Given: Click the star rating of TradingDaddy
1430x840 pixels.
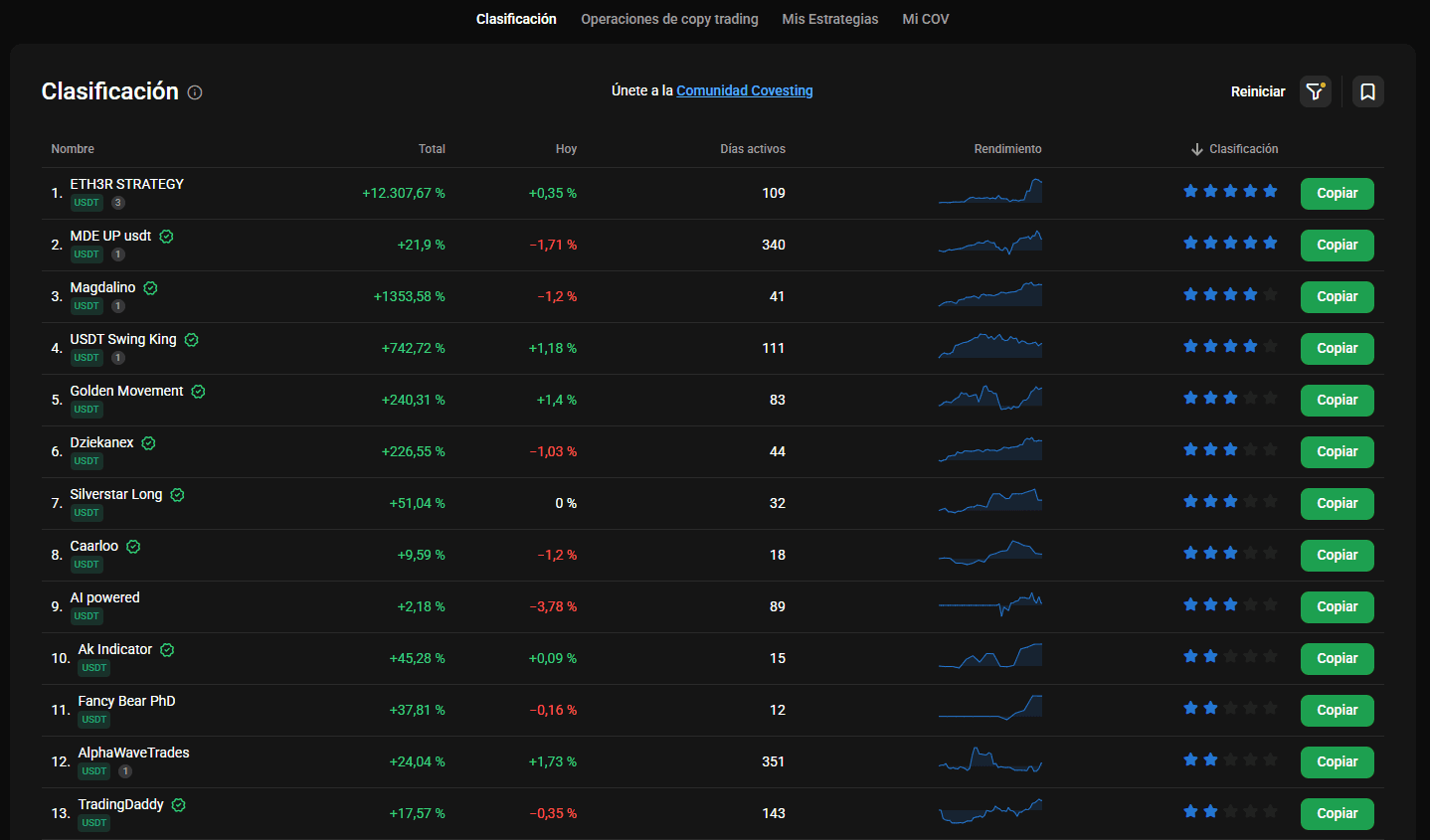Looking at the screenshot, I should (x=1230, y=811).
